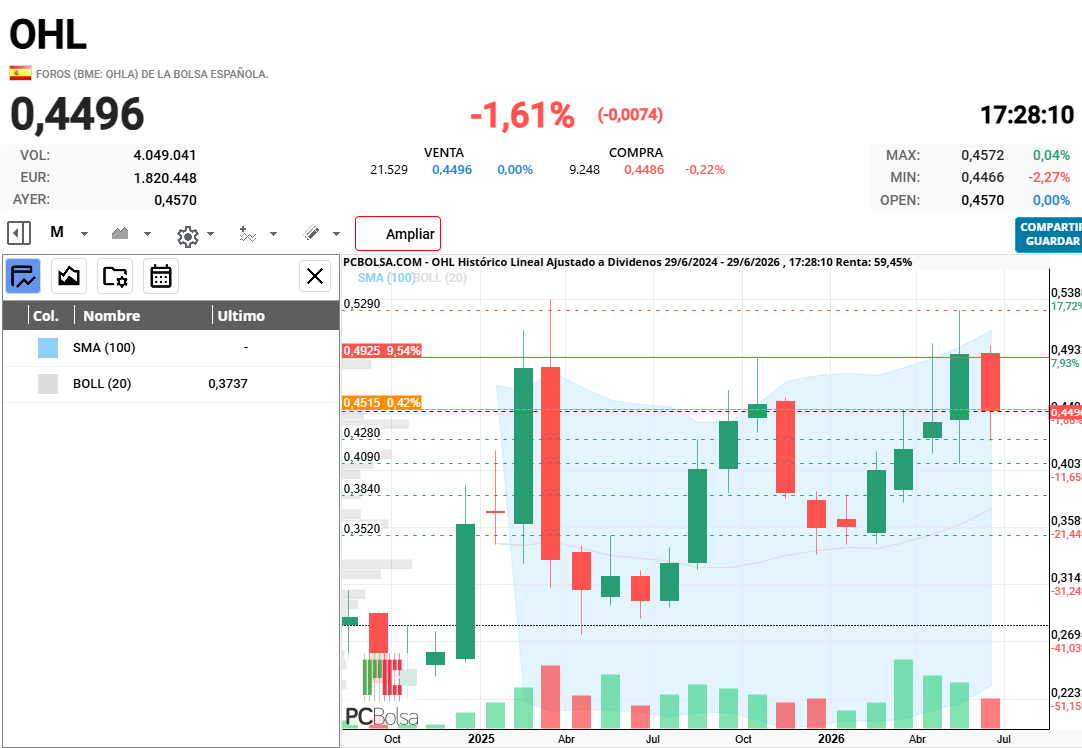Expand drawing tools dropdown arrow
The width and height of the screenshot is (1082, 748).
click(x=336, y=234)
